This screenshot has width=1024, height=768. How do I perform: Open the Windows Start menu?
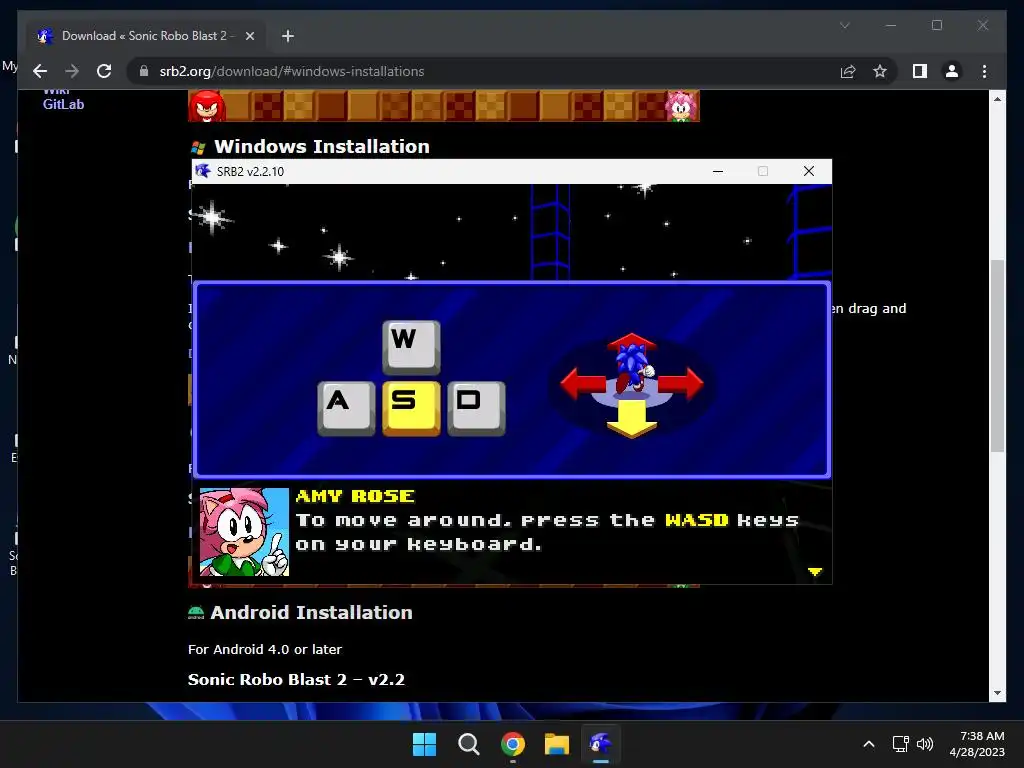(424, 744)
